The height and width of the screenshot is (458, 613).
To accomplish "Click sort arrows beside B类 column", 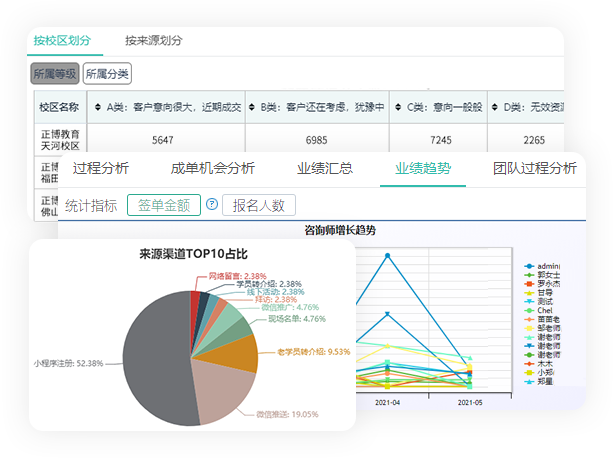I will click(x=251, y=106).
